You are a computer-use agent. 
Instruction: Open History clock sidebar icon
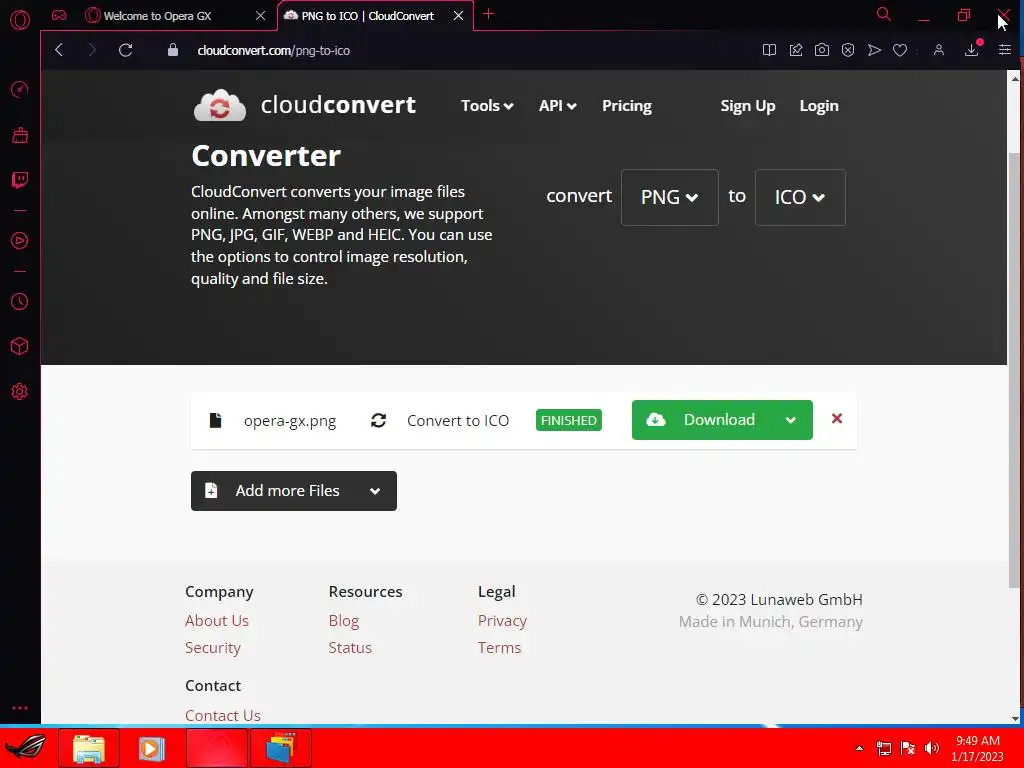pos(20,301)
